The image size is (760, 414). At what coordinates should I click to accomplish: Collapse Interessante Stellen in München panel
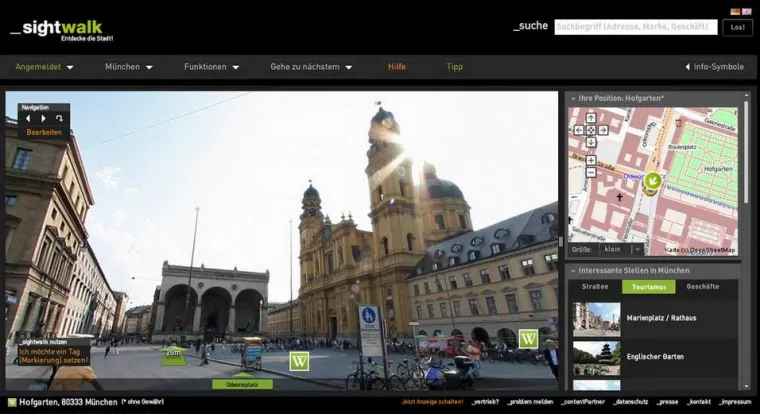coord(572,271)
